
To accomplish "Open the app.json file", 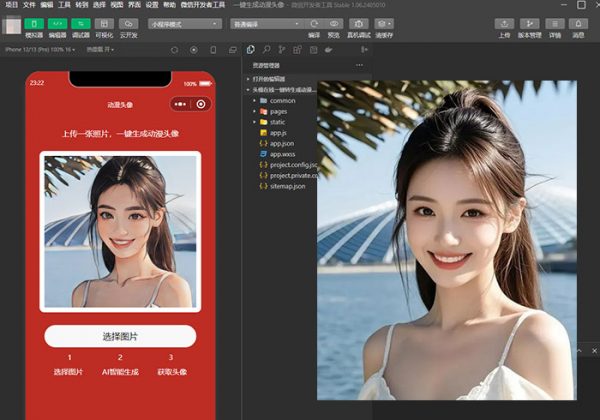I will coord(281,143).
